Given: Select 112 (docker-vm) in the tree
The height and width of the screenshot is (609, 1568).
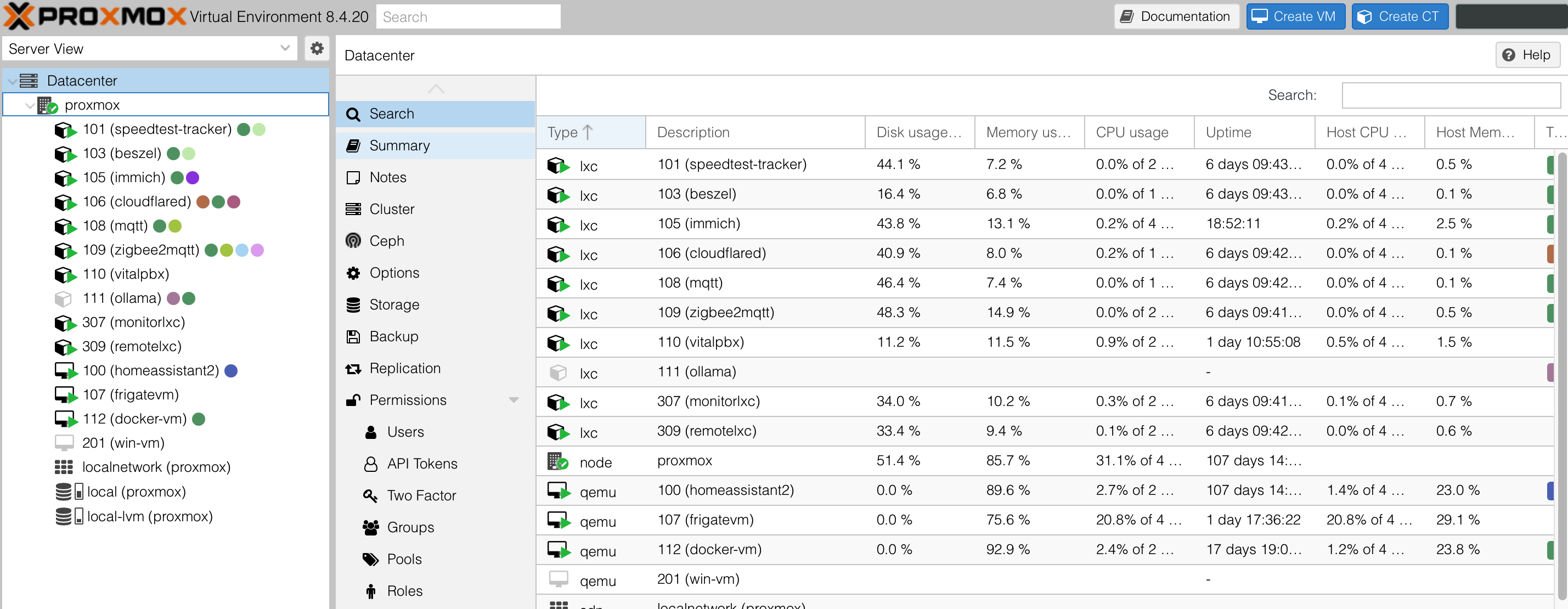Looking at the screenshot, I should (x=134, y=419).
